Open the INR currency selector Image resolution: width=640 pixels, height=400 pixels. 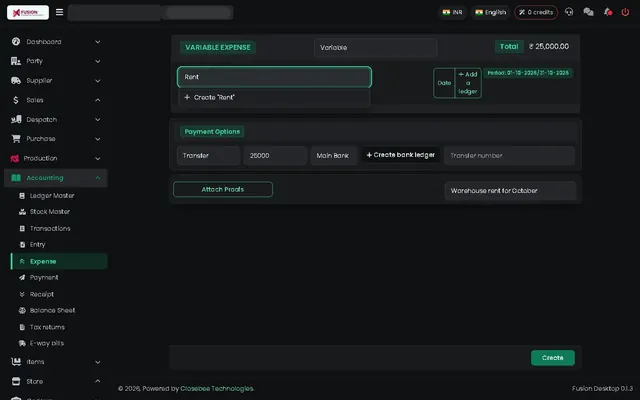[453, 12]
